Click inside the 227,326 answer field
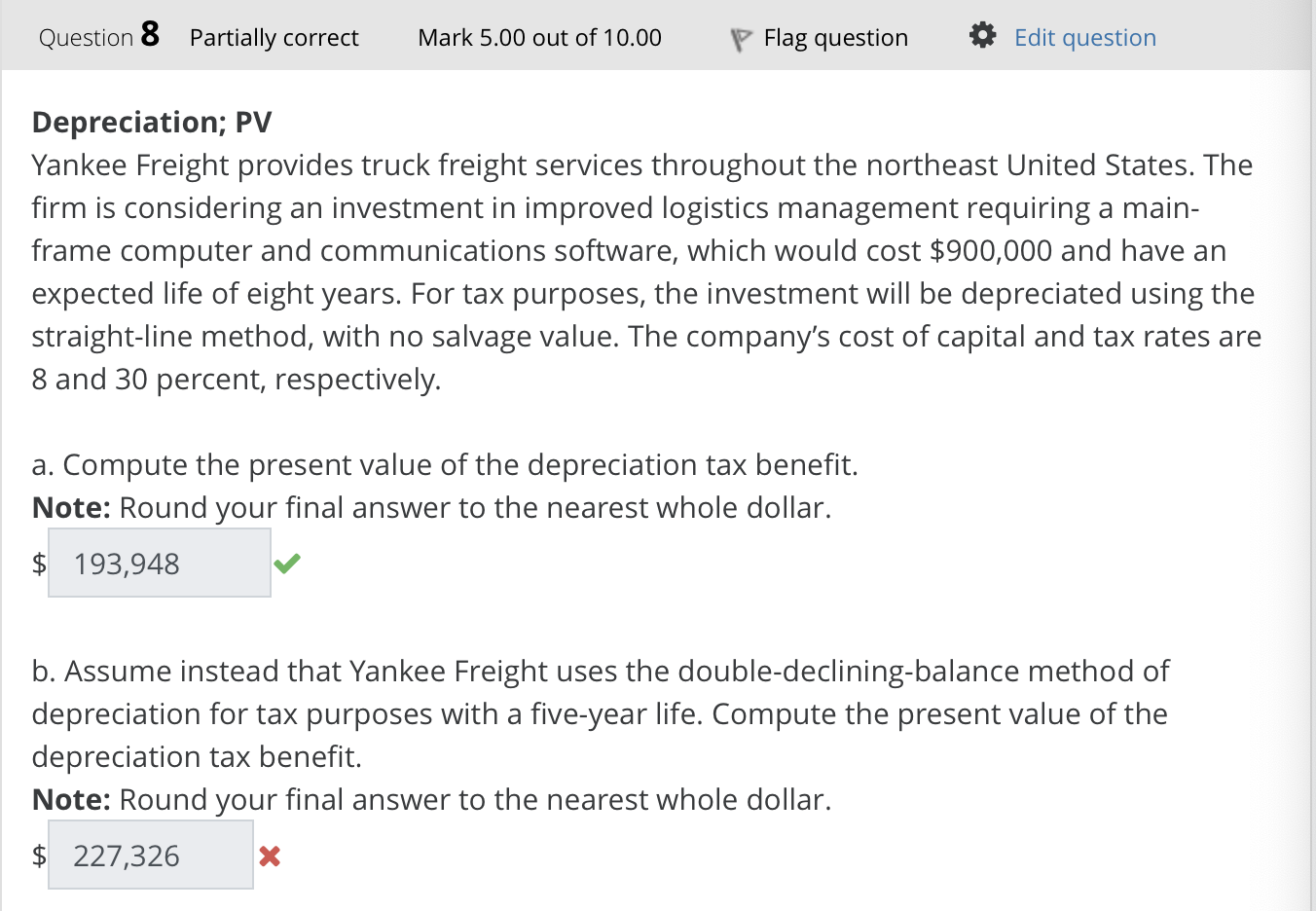 pyautogui.click(x=151, y=854)
